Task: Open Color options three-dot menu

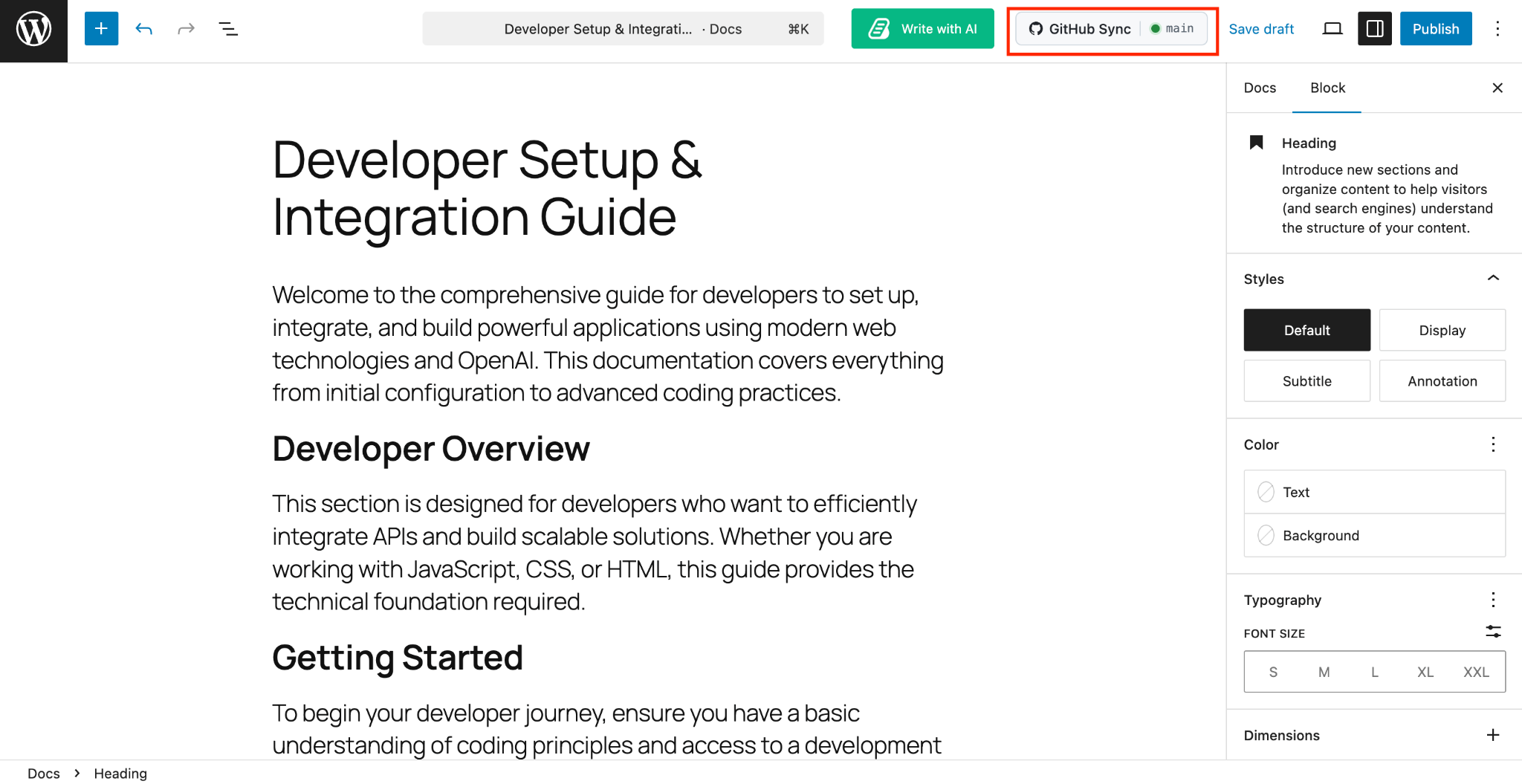Action: coord(1493,444)
